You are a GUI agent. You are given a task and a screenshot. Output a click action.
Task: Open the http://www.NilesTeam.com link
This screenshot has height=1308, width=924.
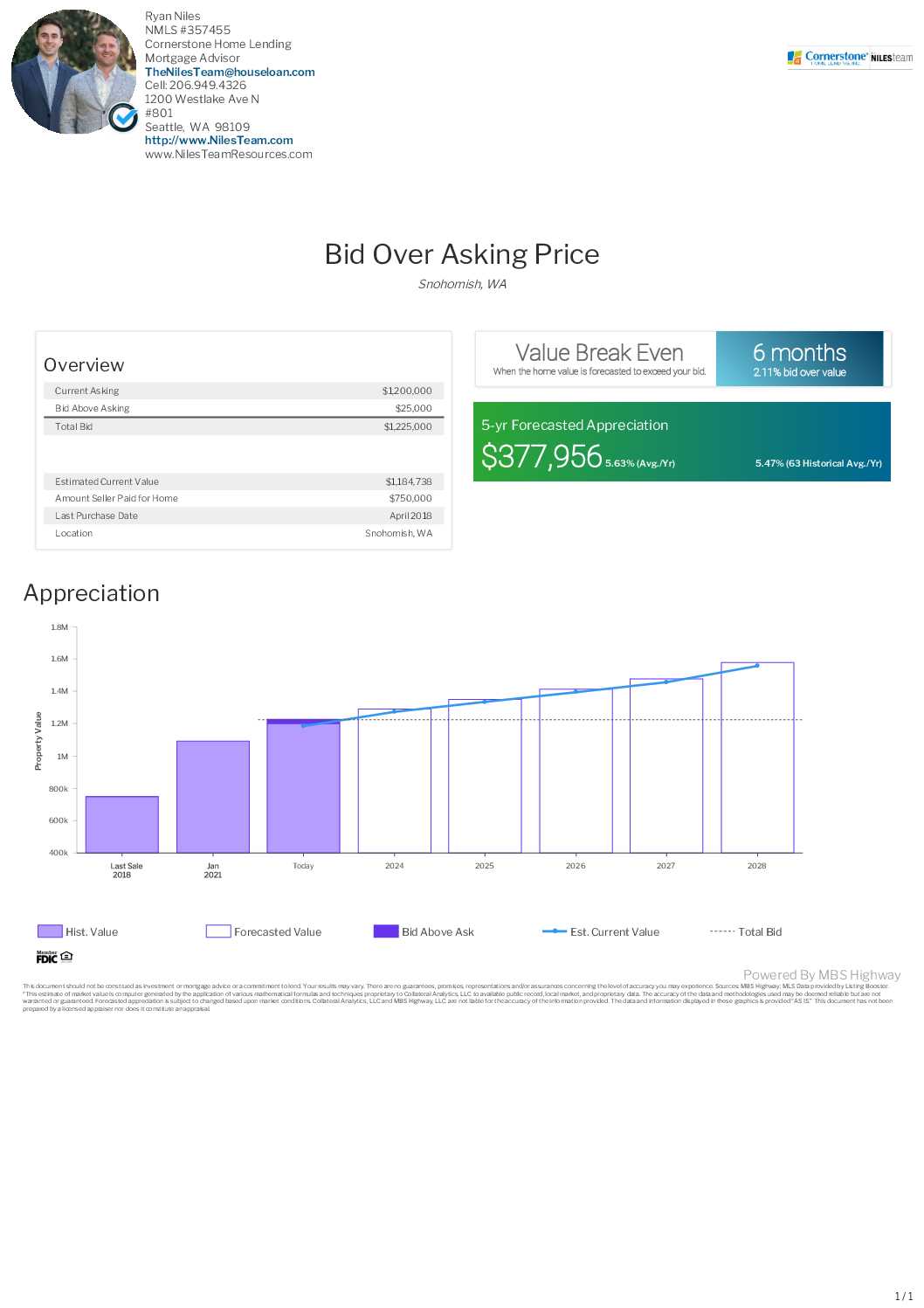(x=218, y=140)
